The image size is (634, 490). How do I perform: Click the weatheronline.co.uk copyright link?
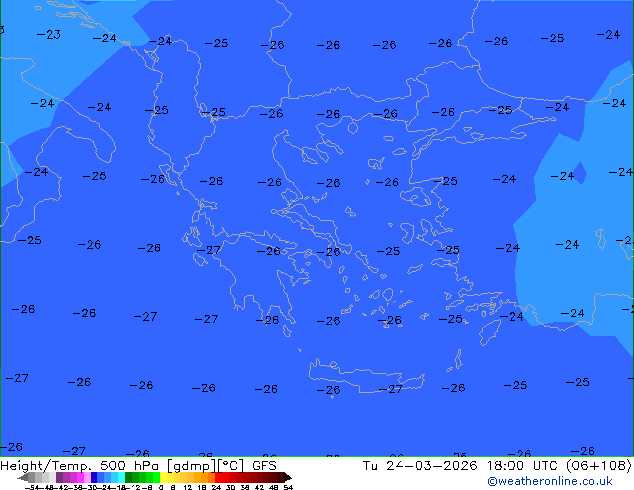click(549, 481)
